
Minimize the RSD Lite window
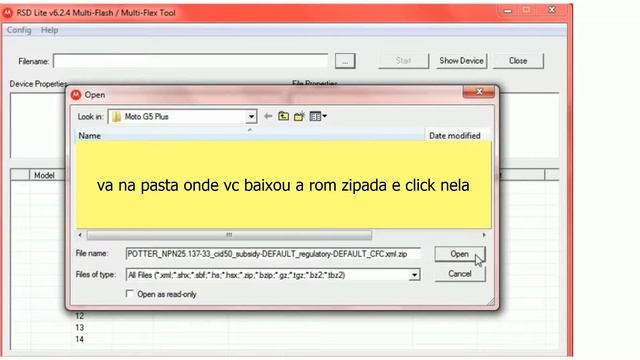point(508,10)
